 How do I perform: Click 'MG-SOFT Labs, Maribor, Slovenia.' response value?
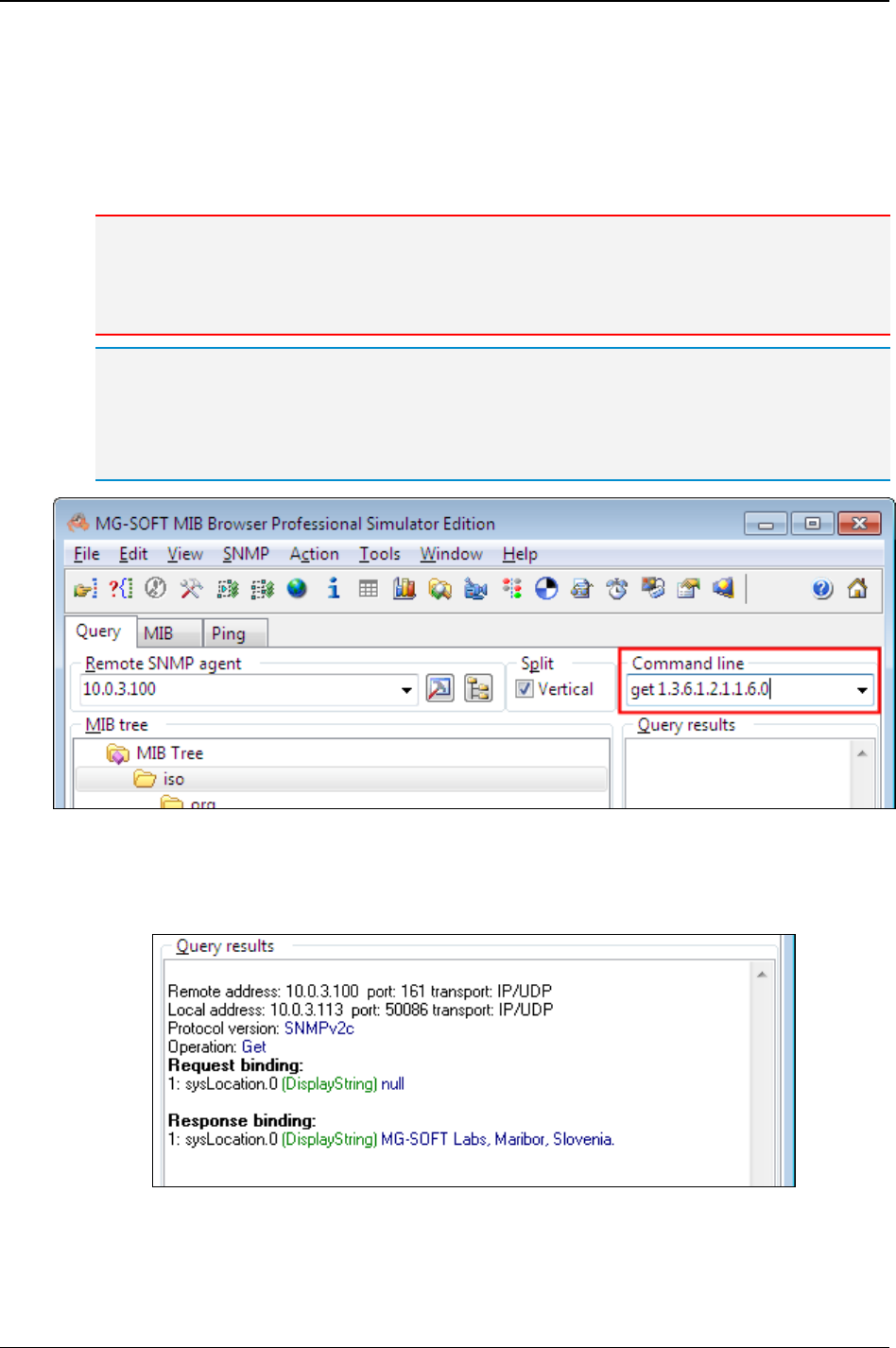pyautogui.click(x=498, y=1139)
